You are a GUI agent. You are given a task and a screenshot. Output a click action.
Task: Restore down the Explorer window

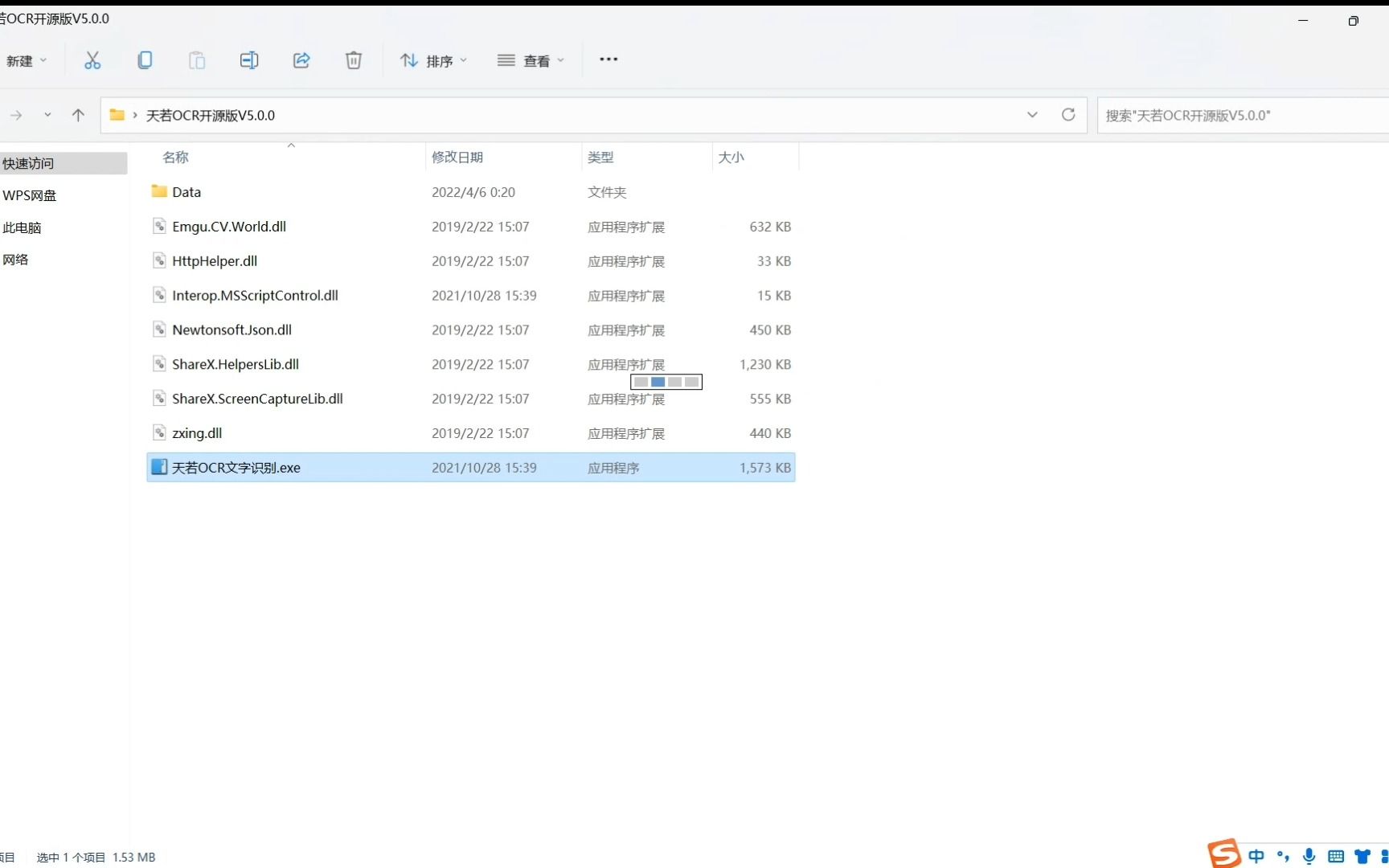tap(1354, 21)
